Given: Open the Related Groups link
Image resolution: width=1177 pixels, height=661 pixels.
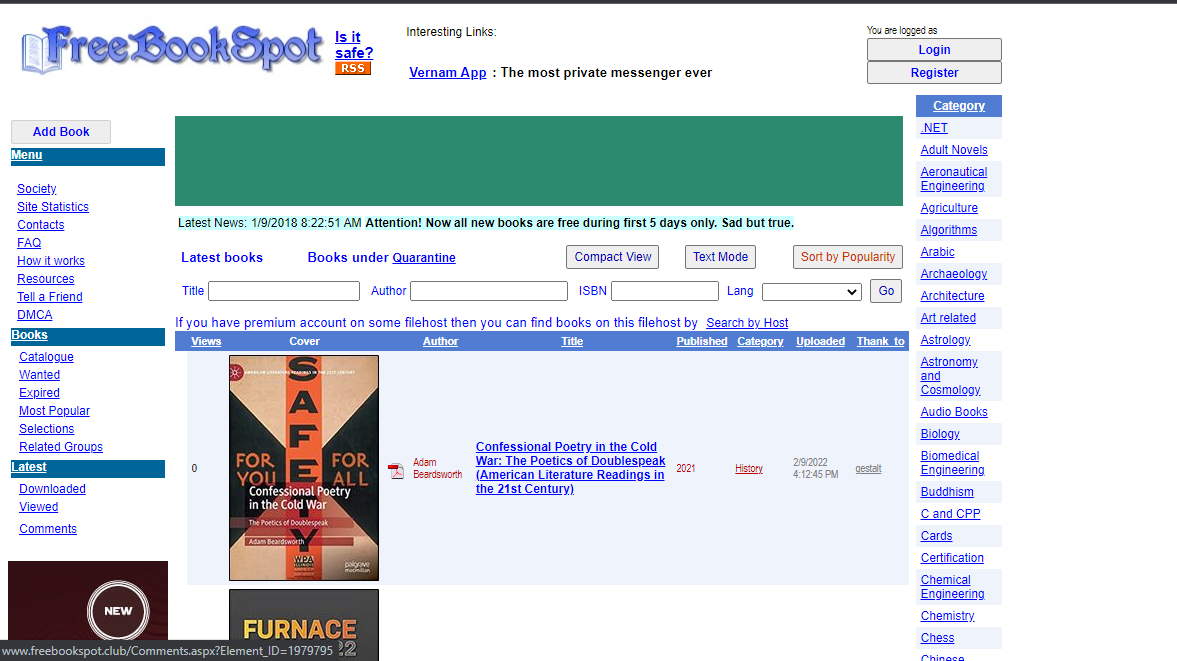Looking at the screenshot, I should [61, 447].
